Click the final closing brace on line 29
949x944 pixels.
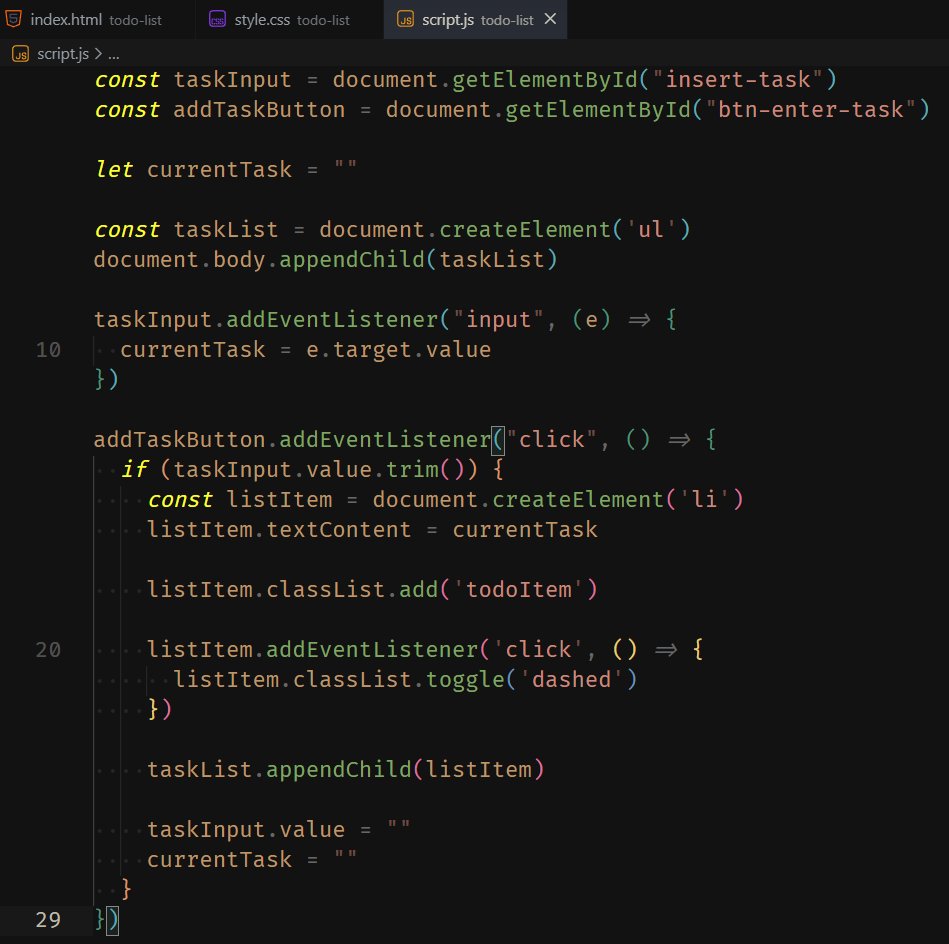tap(100, 920)
